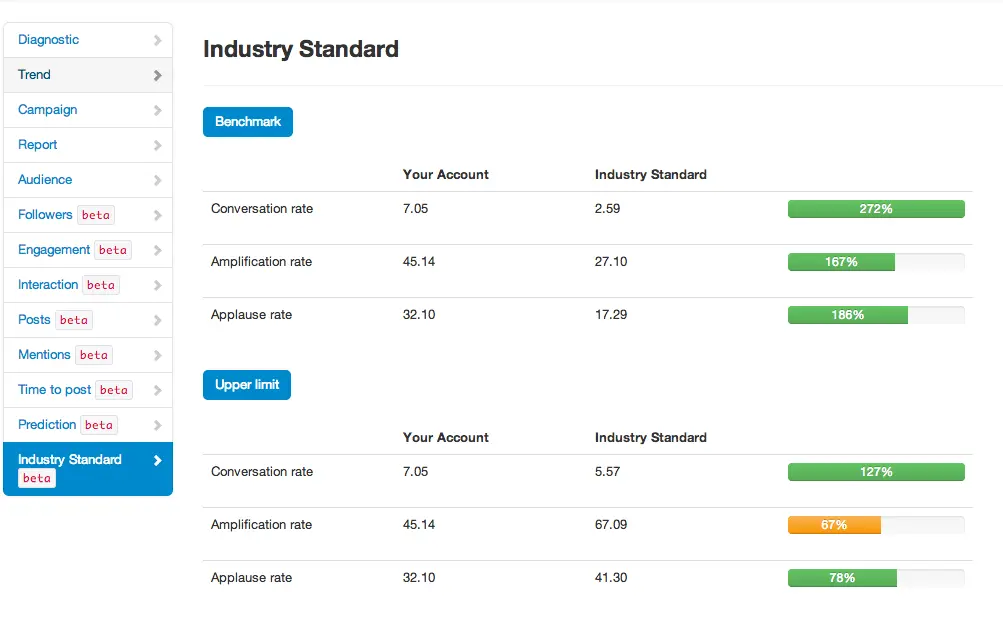Click the white chevron on Industry Standard
This screenshot has height=626, width=1003.
[157, 461]
